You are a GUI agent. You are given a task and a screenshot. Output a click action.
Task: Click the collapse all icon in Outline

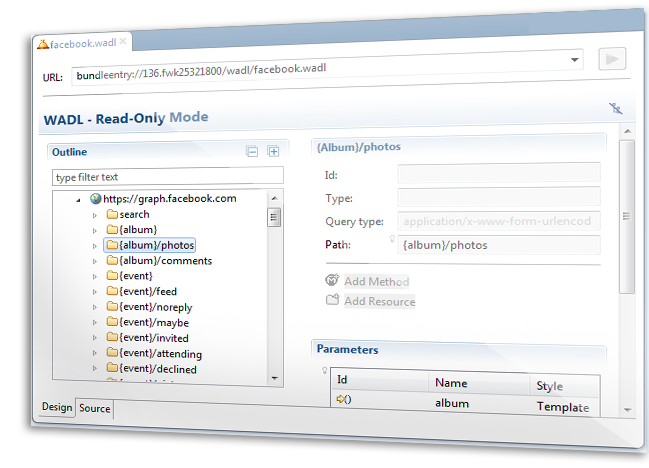pos(252,151)
